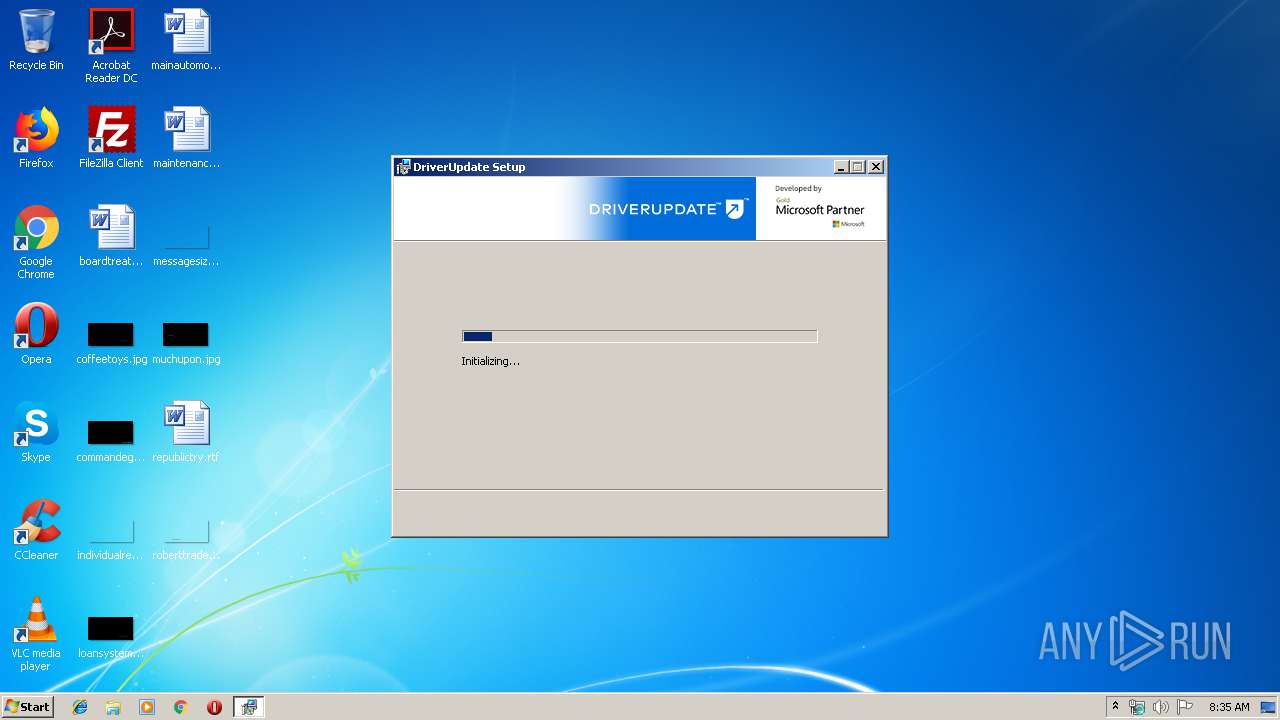
Task: Open Action Center flag icon
Action: (1185, 707)
